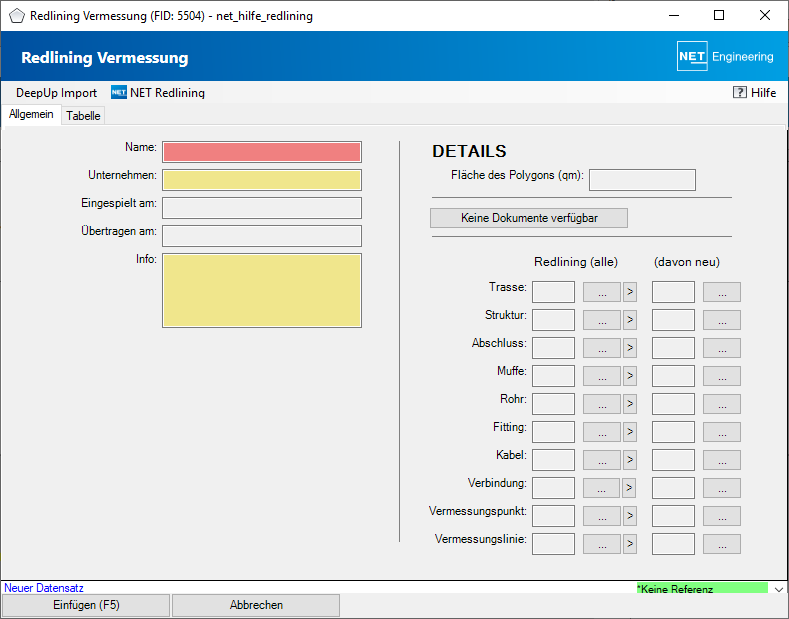Open Hilfe help
The height and width of the screenshot is (619, 789).
[x=754, y=93]
